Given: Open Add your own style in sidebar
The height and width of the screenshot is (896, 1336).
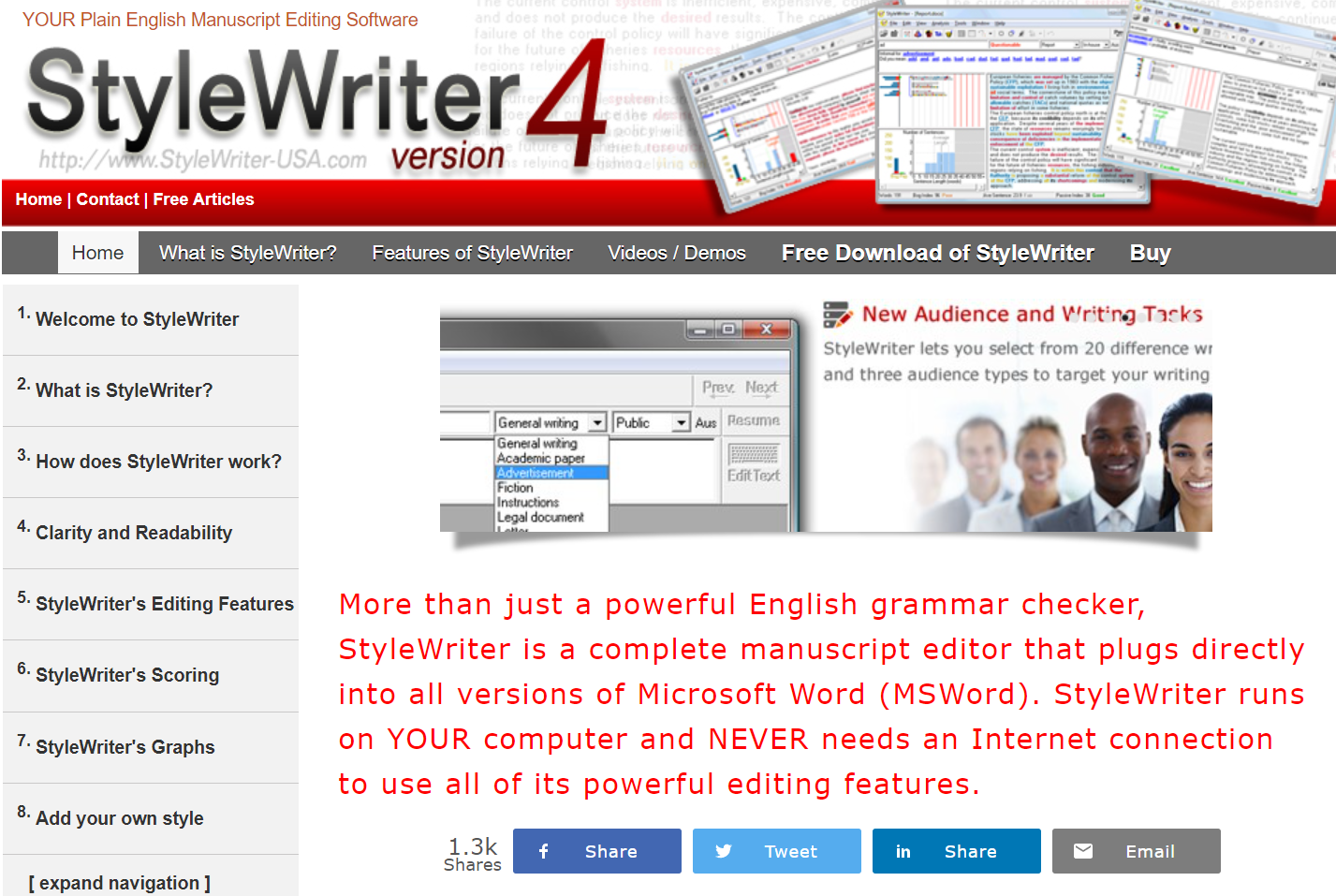Looking at the screenshot, I should click(151, 819).
